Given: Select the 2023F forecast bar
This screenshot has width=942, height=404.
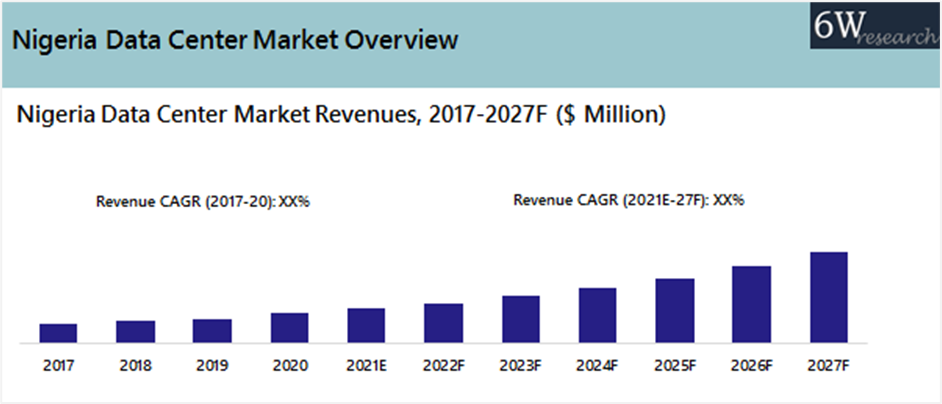Looking at the screenshot, I should (x=520, y=319).
